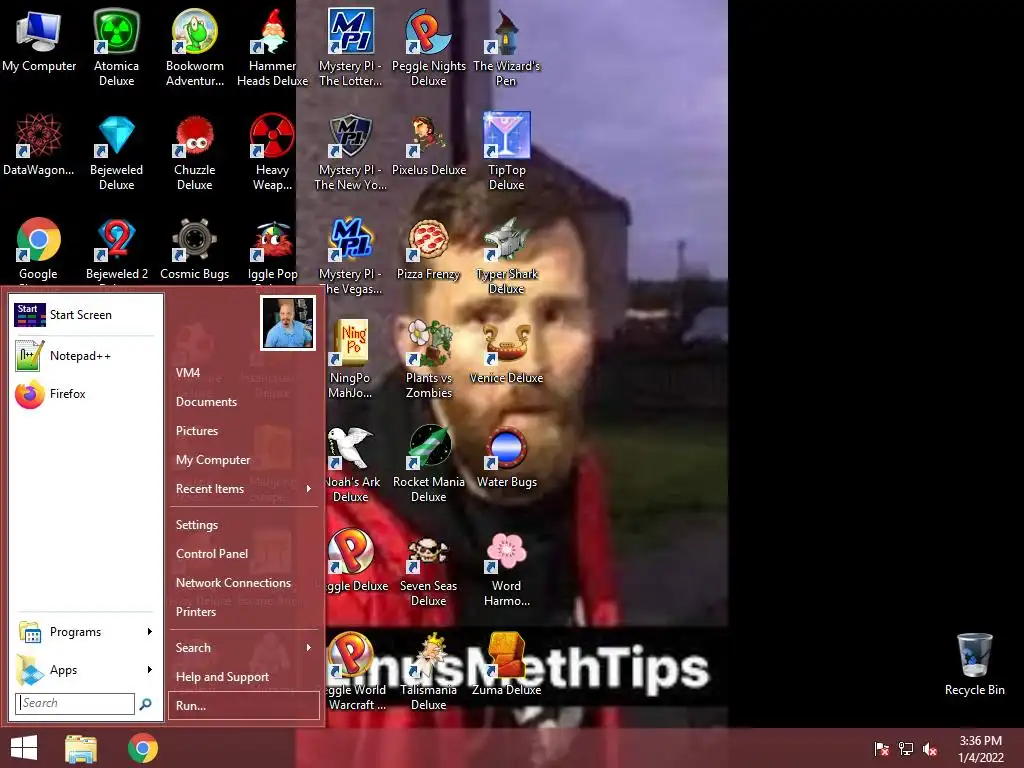Expand the Search submenu arrow

[309, 648]
